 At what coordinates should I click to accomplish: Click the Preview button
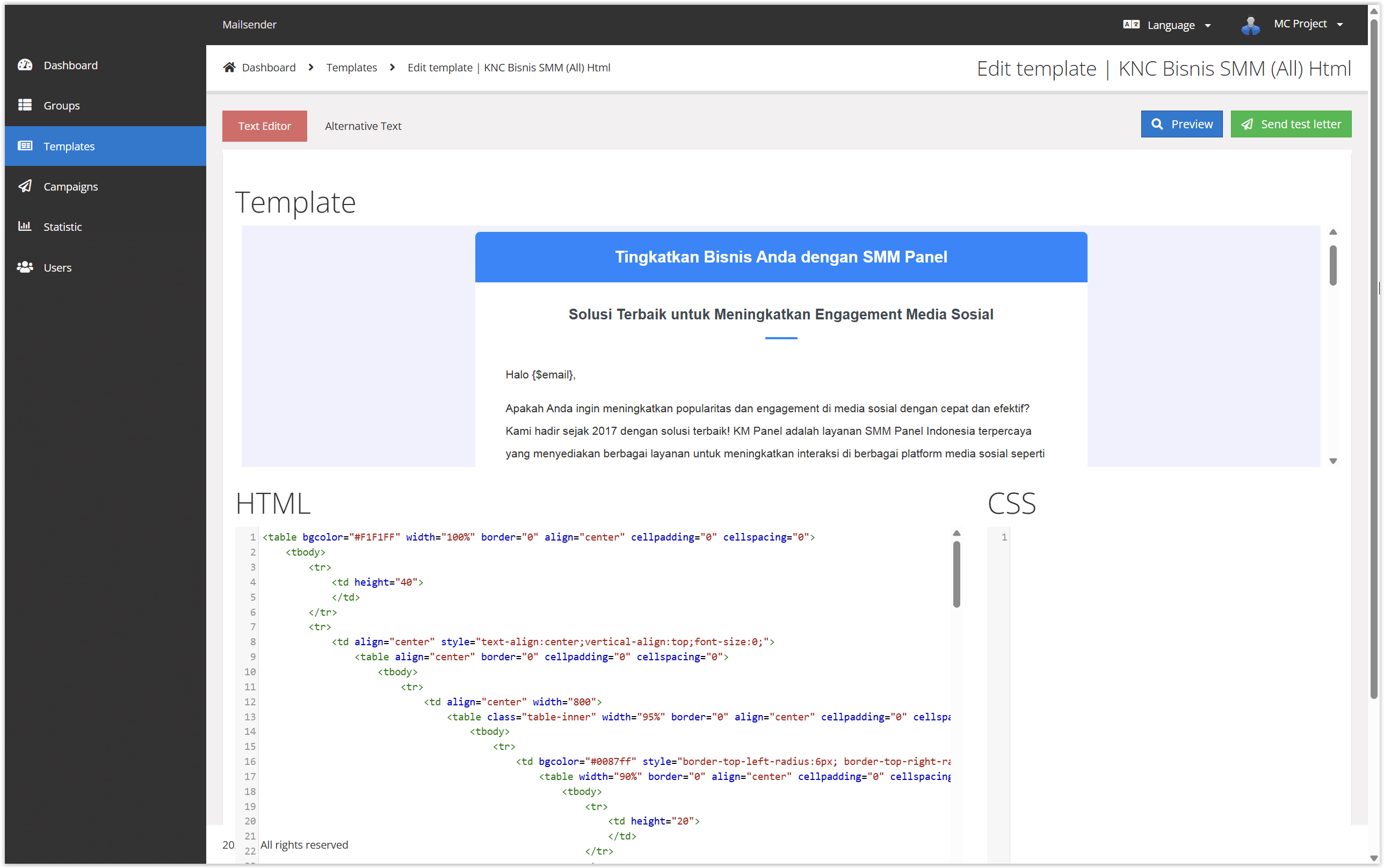(x=1182, y=124)
